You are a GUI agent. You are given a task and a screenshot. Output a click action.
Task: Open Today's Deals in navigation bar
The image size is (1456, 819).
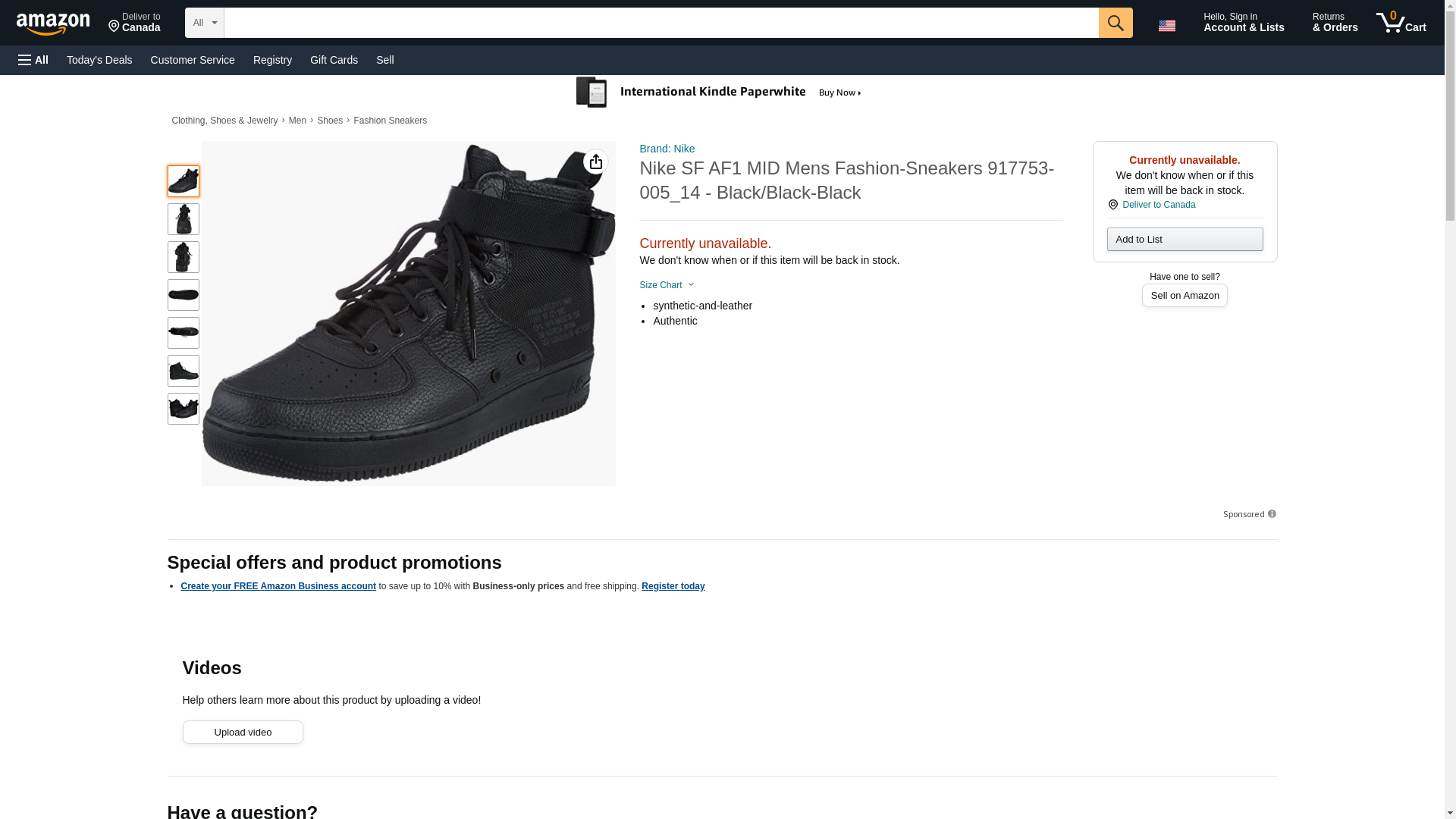[99, 60]
